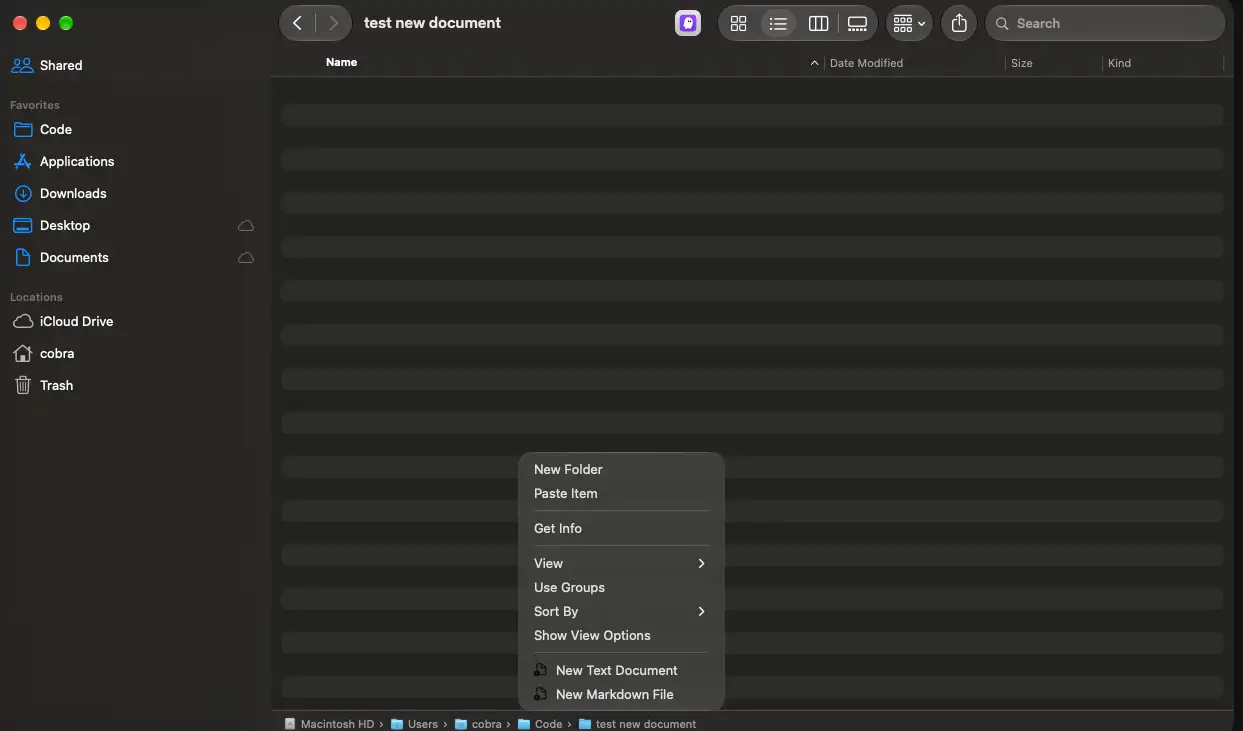Sort by the Size column header
The width and height of the screenshot is (1243, 731).
(x=1021, y=63)
